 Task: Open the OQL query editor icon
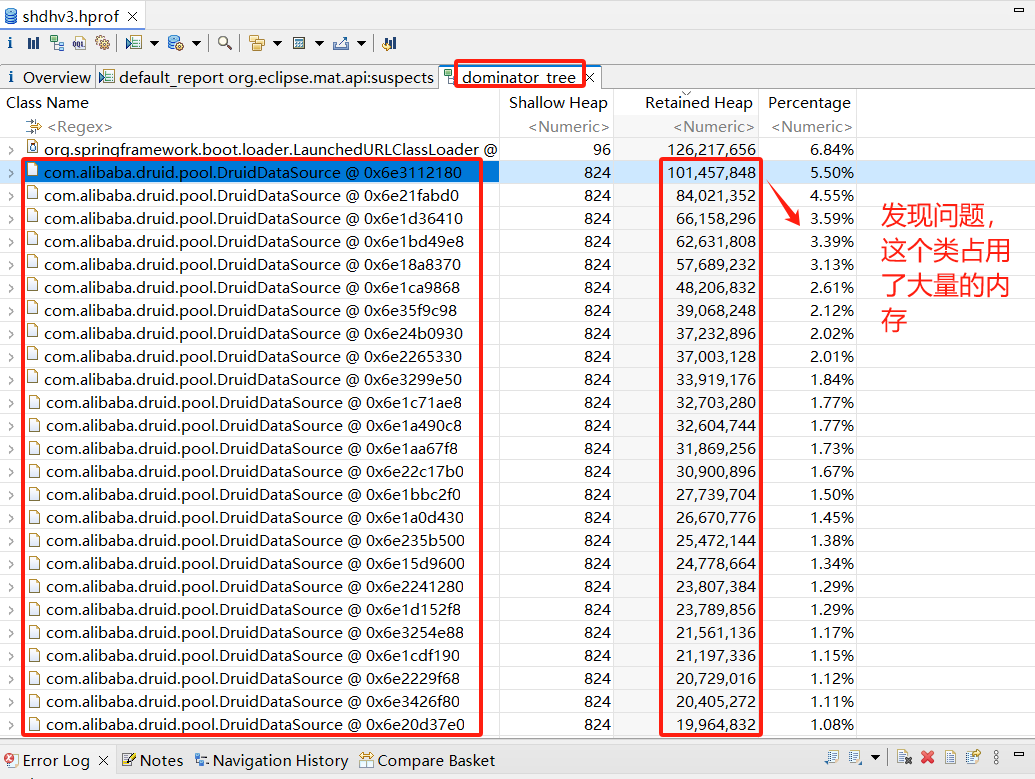click(79, 44)
